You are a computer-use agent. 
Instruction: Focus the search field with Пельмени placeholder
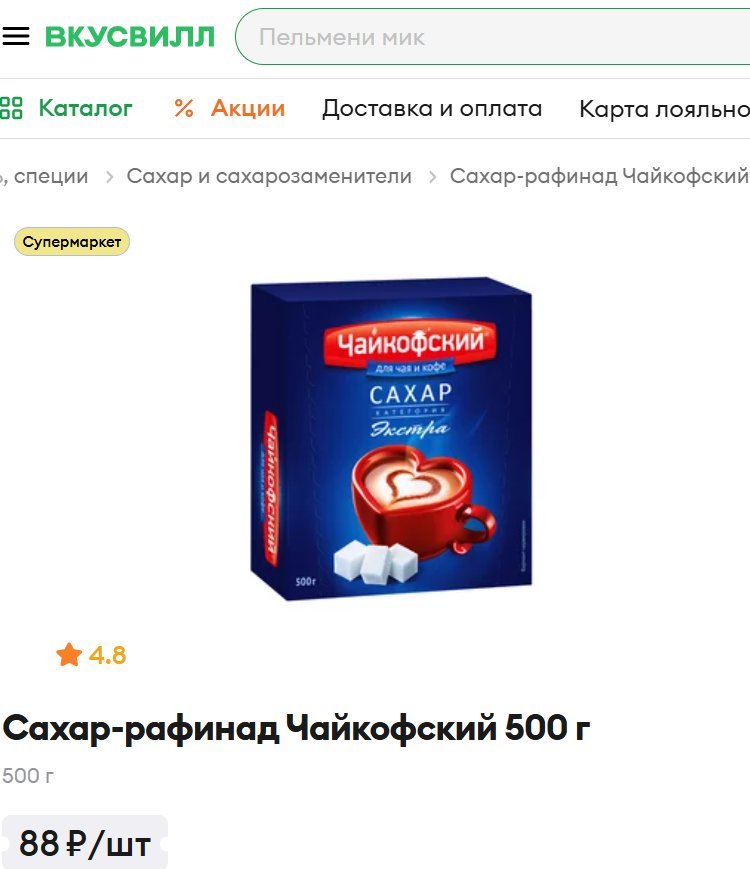click(x=492, y=37)
